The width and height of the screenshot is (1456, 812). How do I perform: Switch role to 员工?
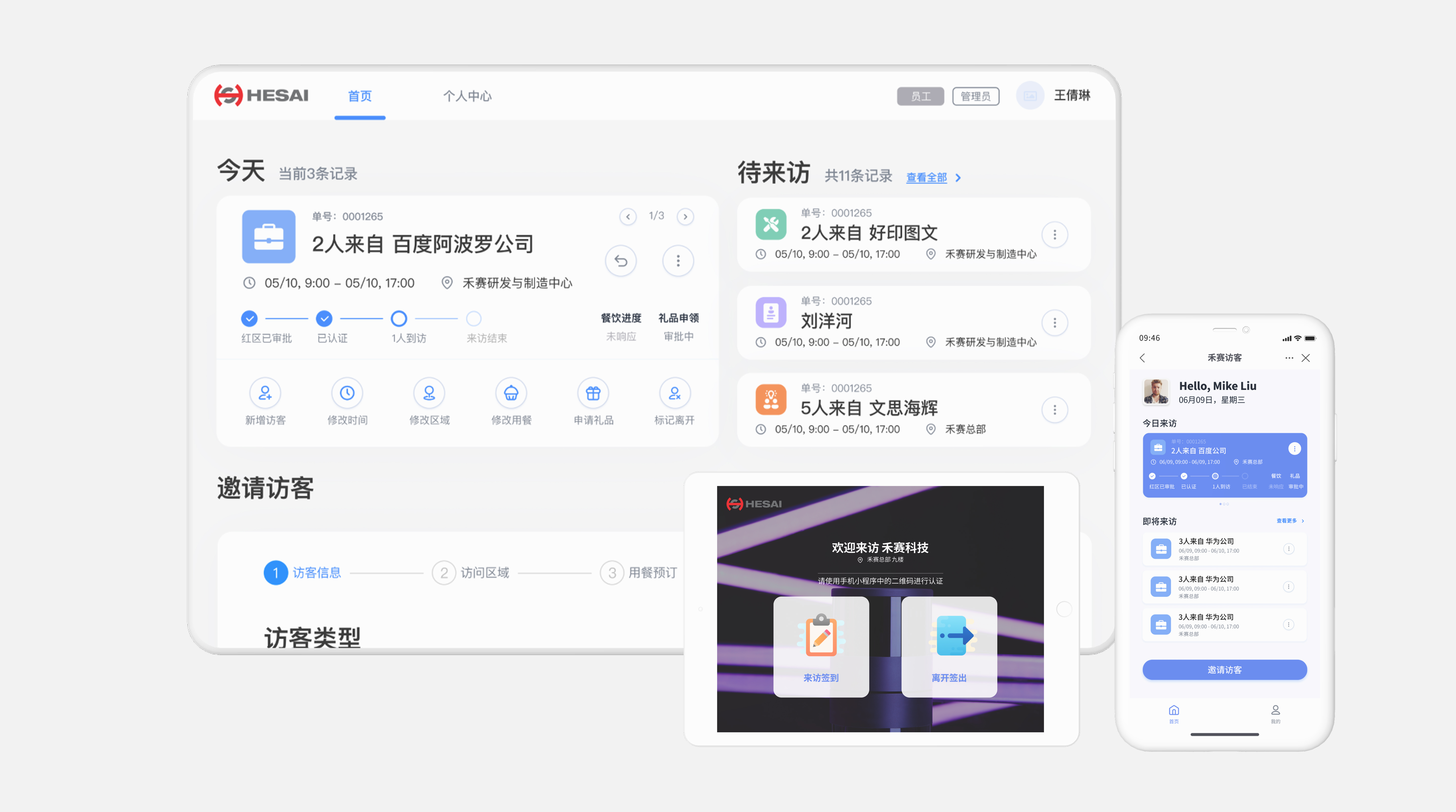point(920,96)
